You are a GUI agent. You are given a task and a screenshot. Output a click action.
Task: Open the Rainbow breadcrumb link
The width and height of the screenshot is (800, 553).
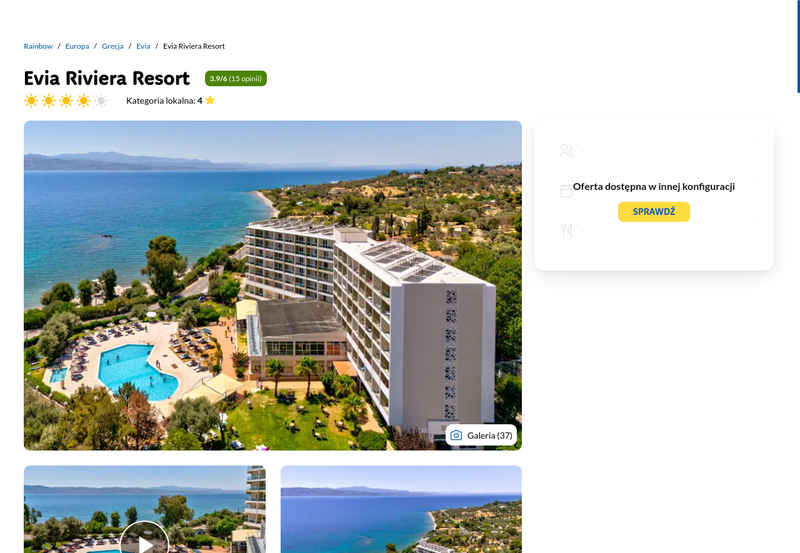pos(38,46)
